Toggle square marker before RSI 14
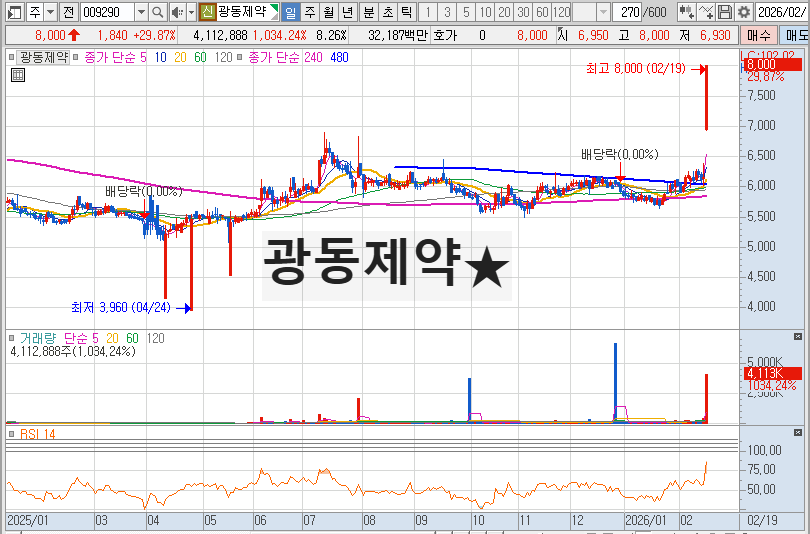 11,434
